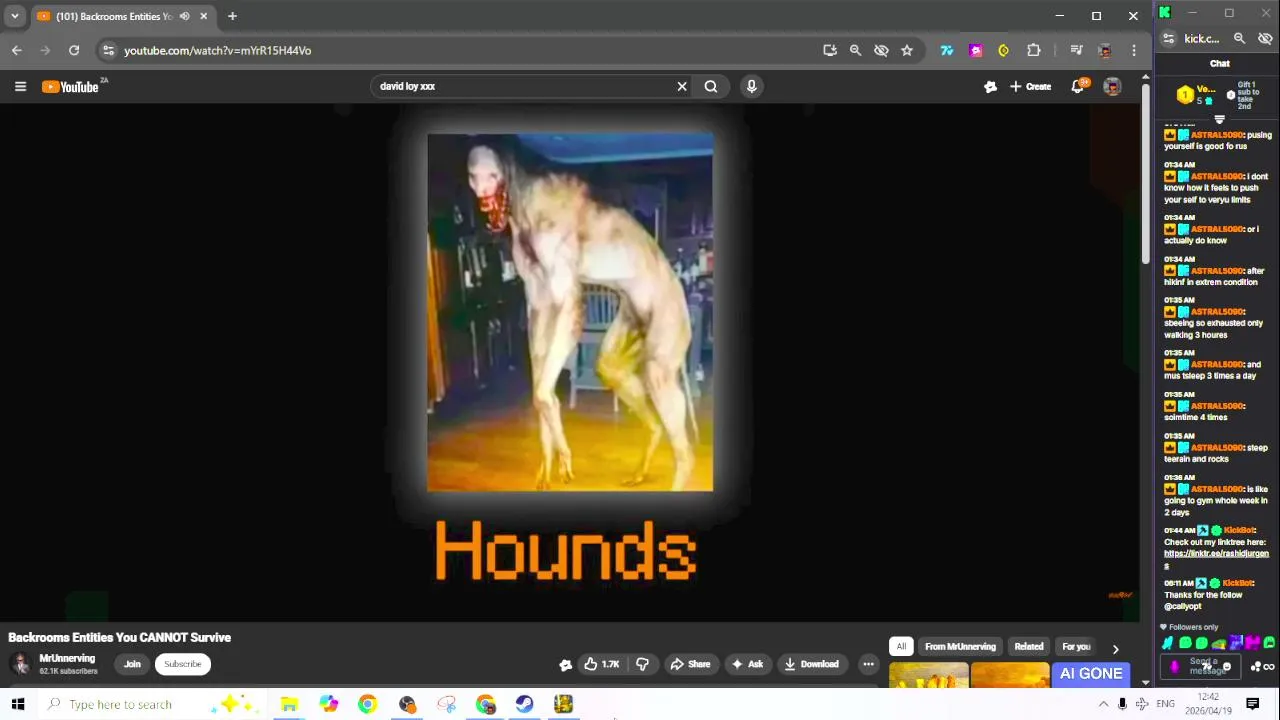Run the YouTube search with magnifier button
Image resolution: width=1280 pixels, height=720 pixels.
coord(711,86)
